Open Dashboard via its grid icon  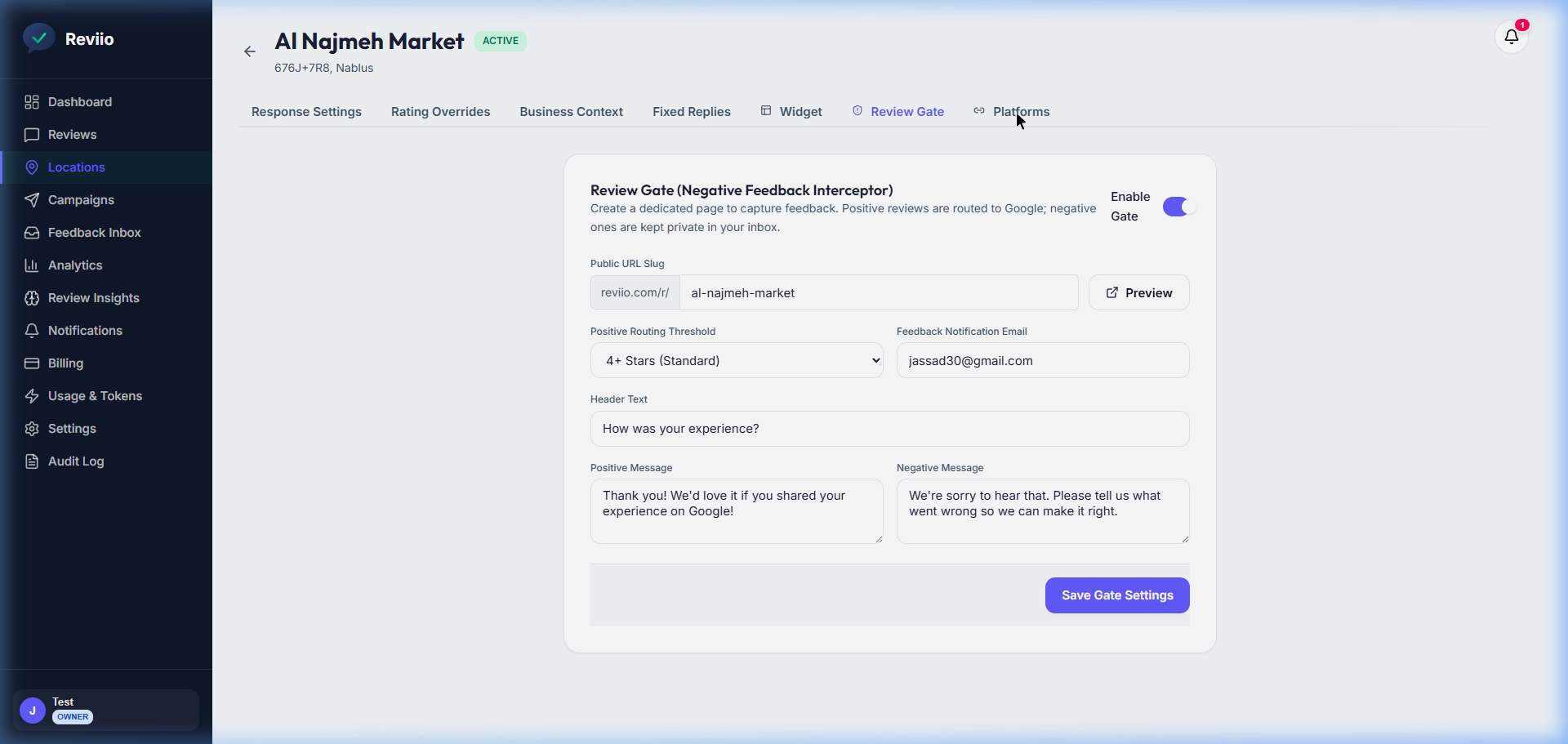[32, 102]
